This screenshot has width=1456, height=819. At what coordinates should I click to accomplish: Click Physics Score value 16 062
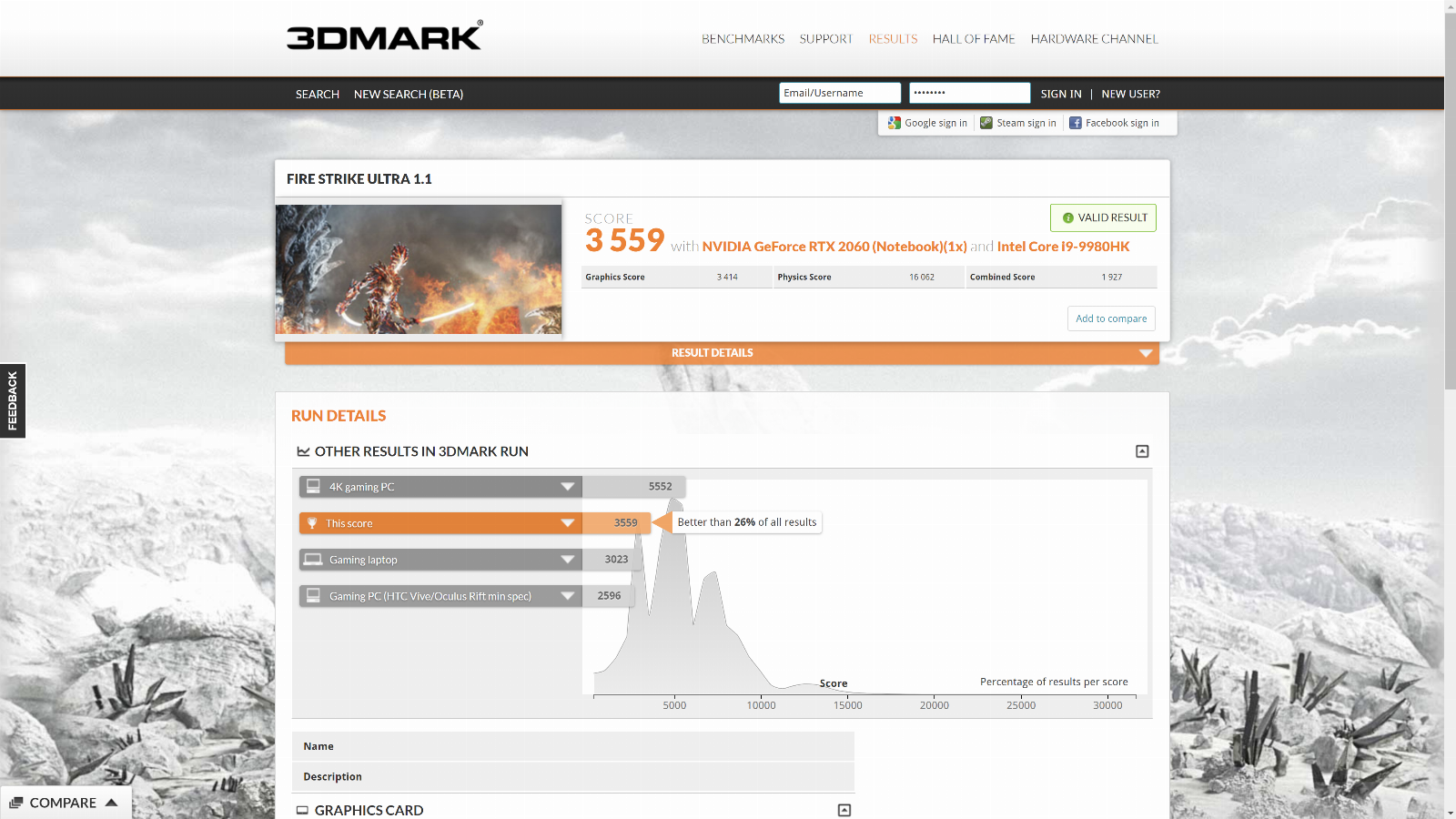tap(922, 278)
